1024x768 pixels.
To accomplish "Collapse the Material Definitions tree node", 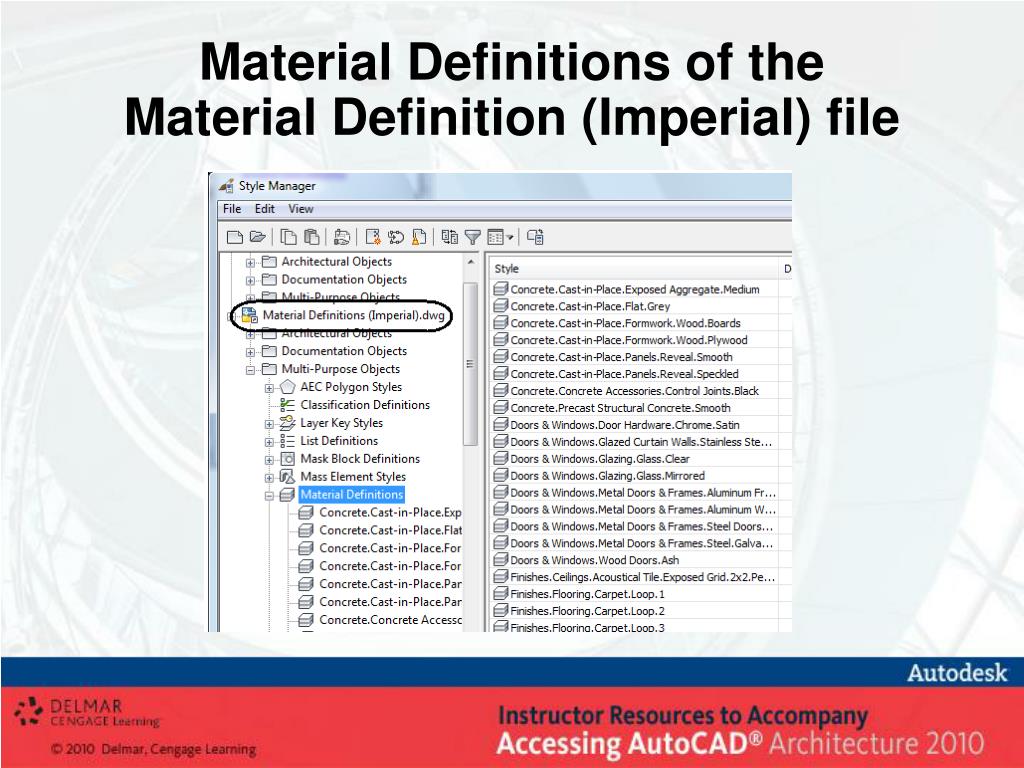I will coord(269,496).
